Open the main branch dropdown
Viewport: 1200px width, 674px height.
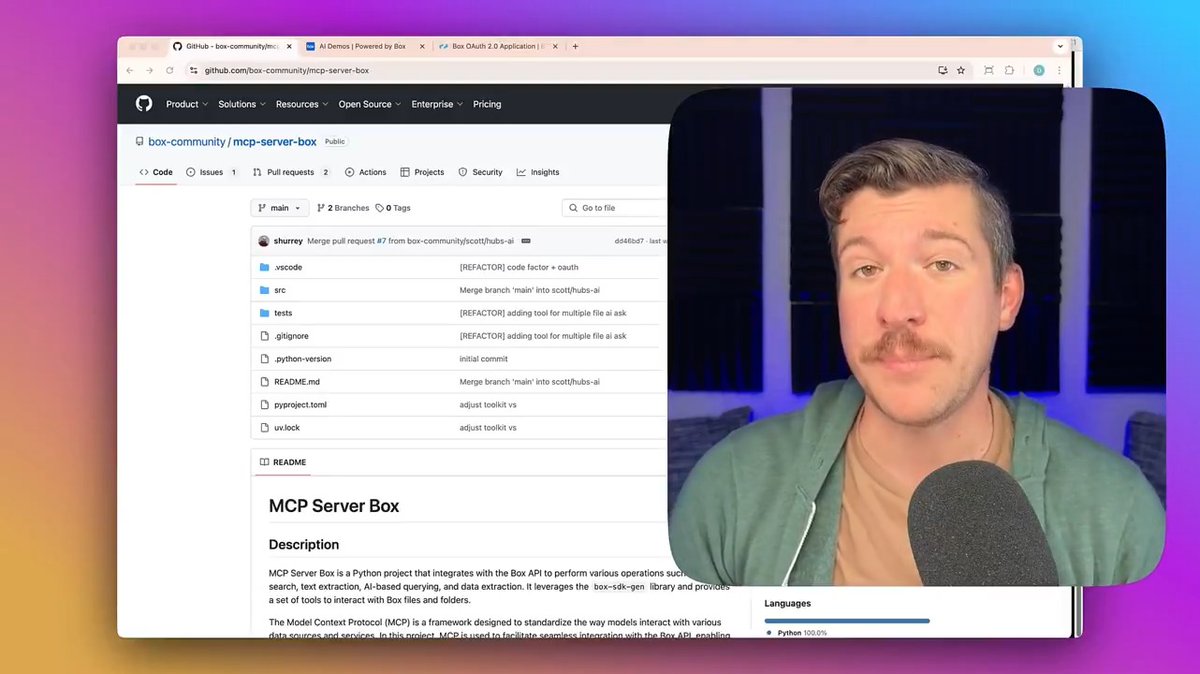279,208
